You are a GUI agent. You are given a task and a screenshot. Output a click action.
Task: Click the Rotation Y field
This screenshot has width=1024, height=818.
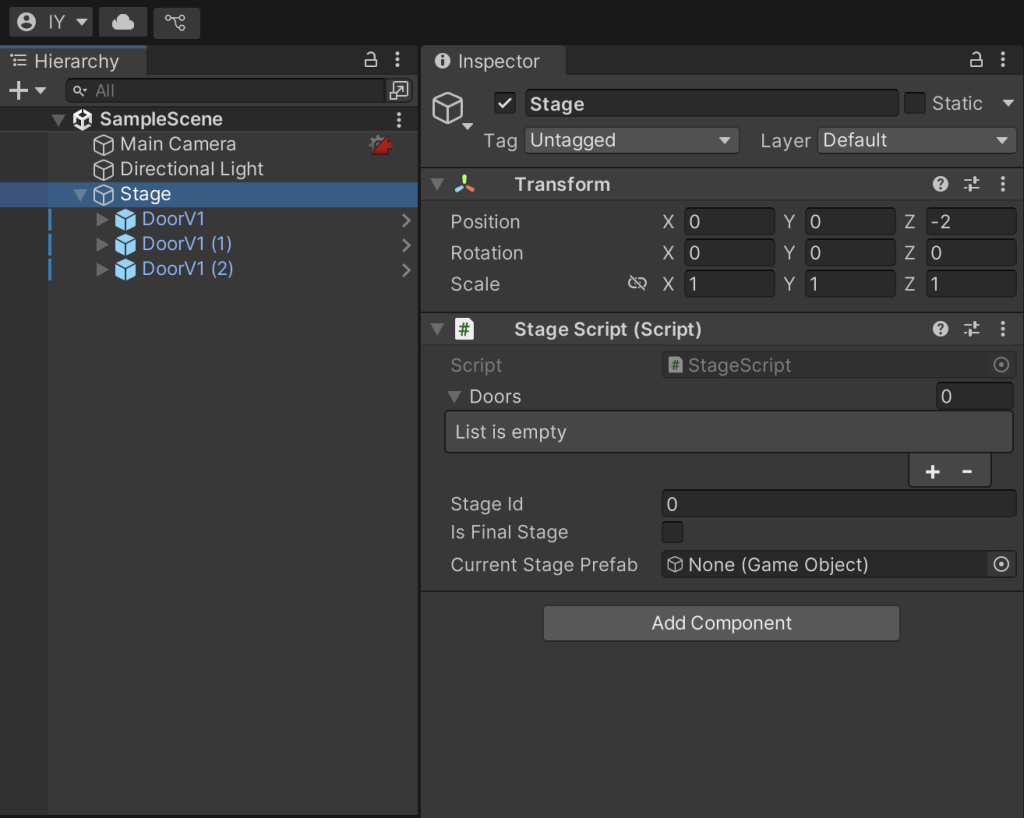tap(850, 253)
